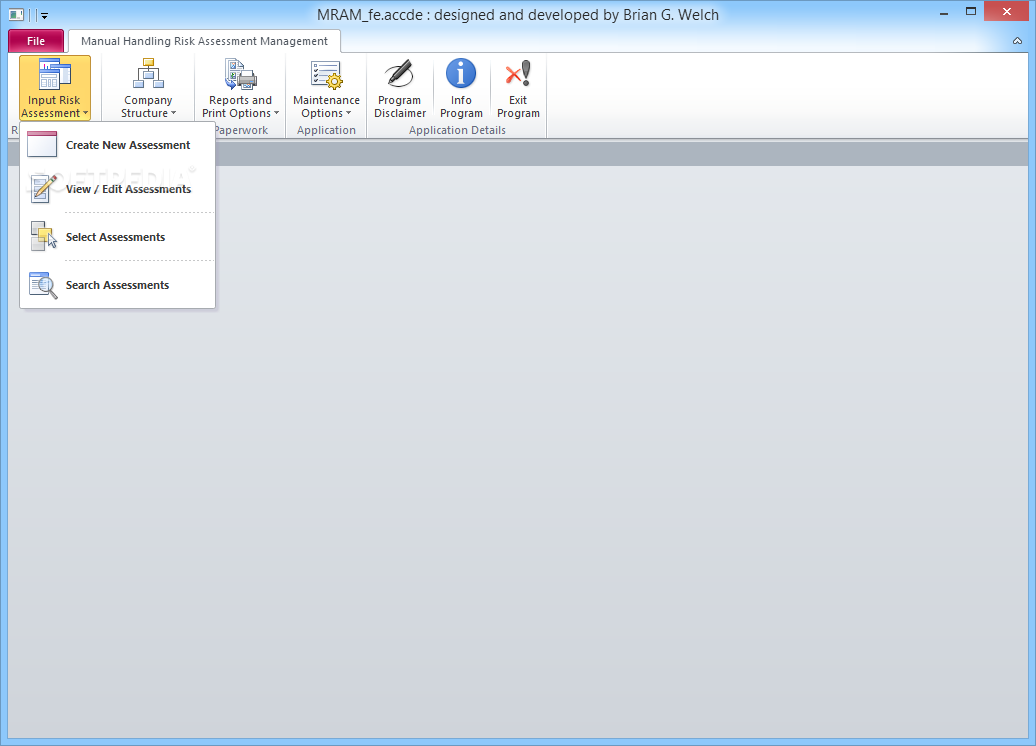Viewport: 1036px width, 746px height.
Task: Collapse the ribbon with the chevron
Action: pyautogui.click(x=1018, y=41)
